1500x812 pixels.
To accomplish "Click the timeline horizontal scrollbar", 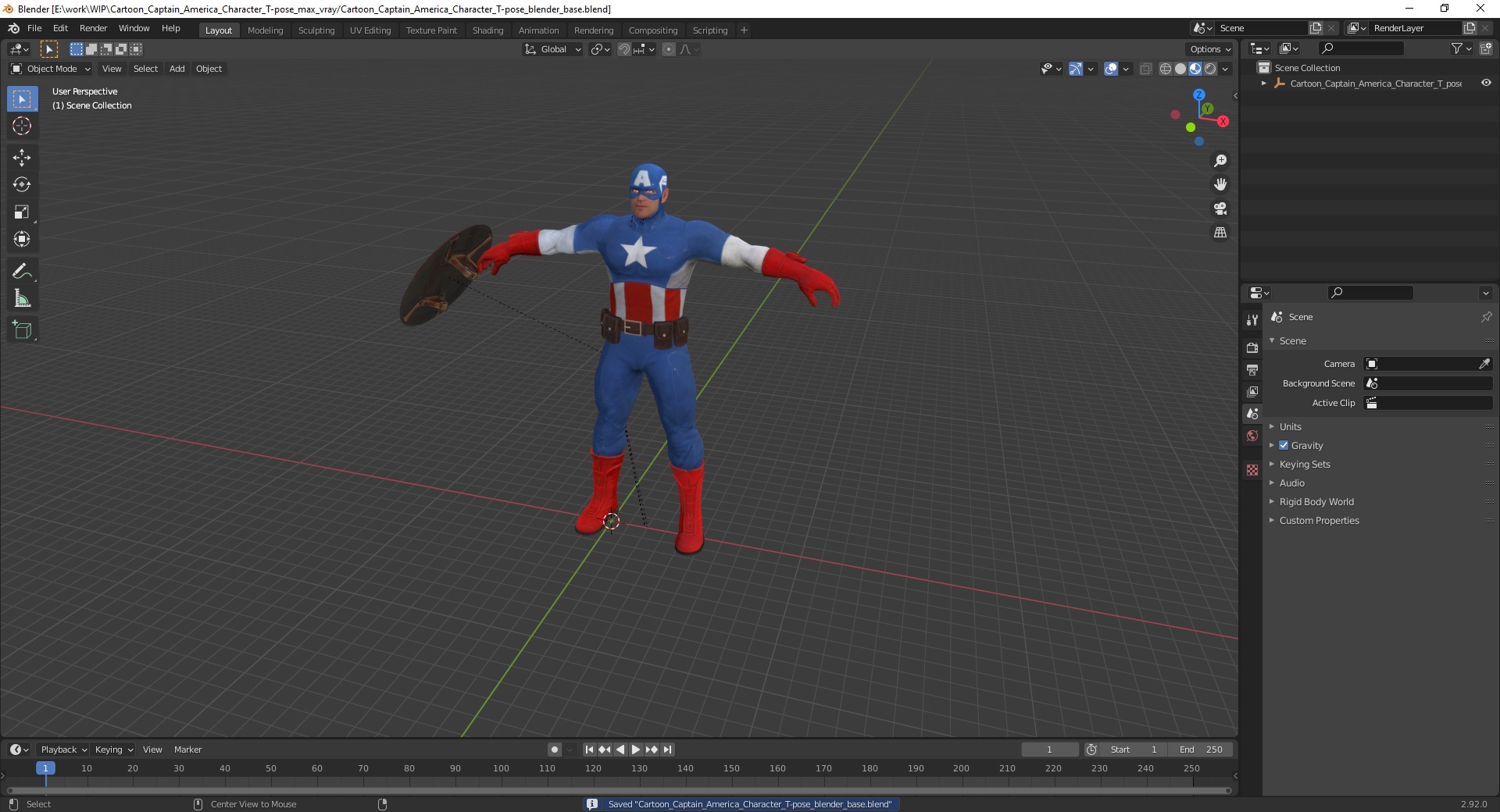I will tap(619, 790).
